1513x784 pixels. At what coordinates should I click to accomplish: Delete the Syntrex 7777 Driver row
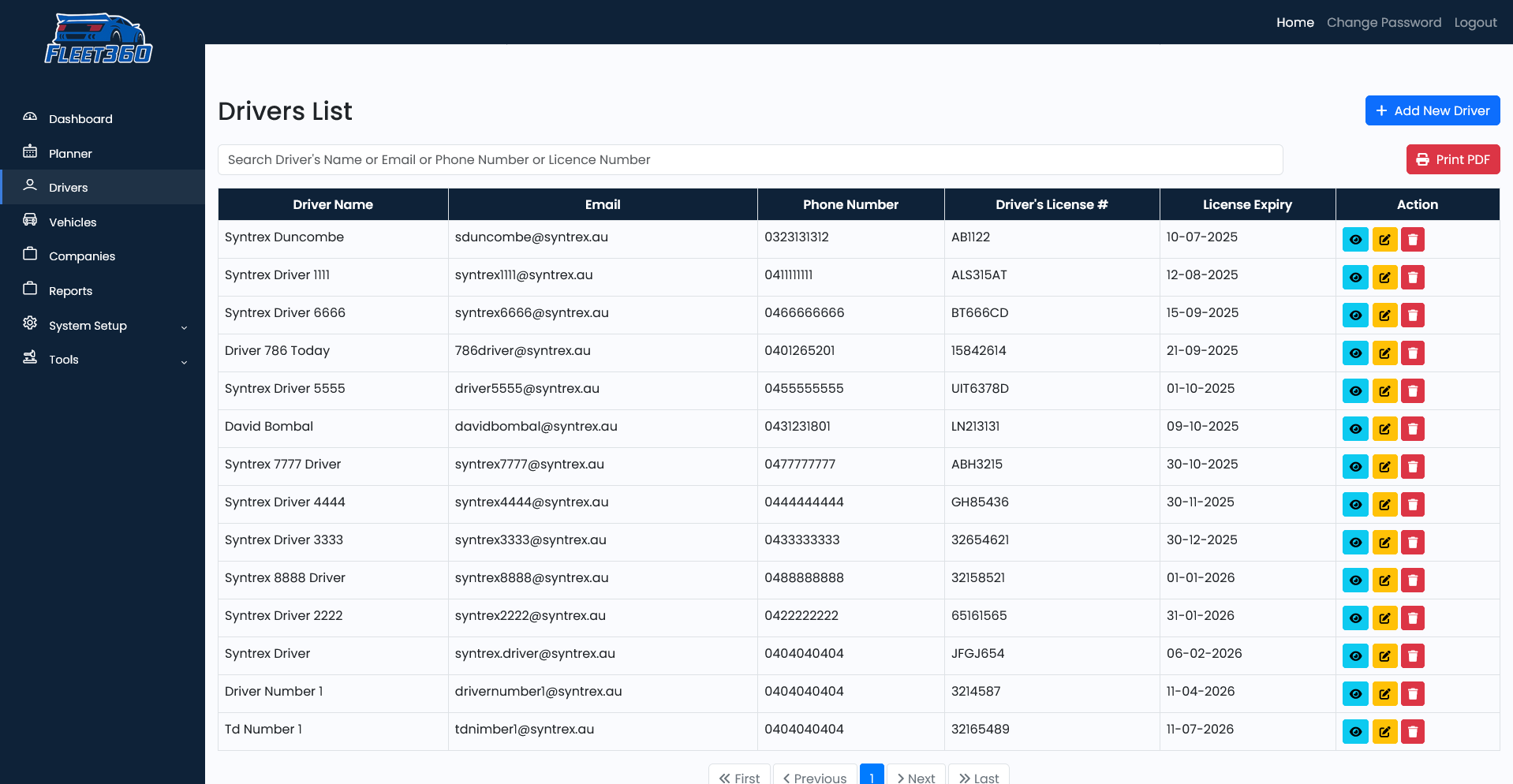click(1413, 467)
